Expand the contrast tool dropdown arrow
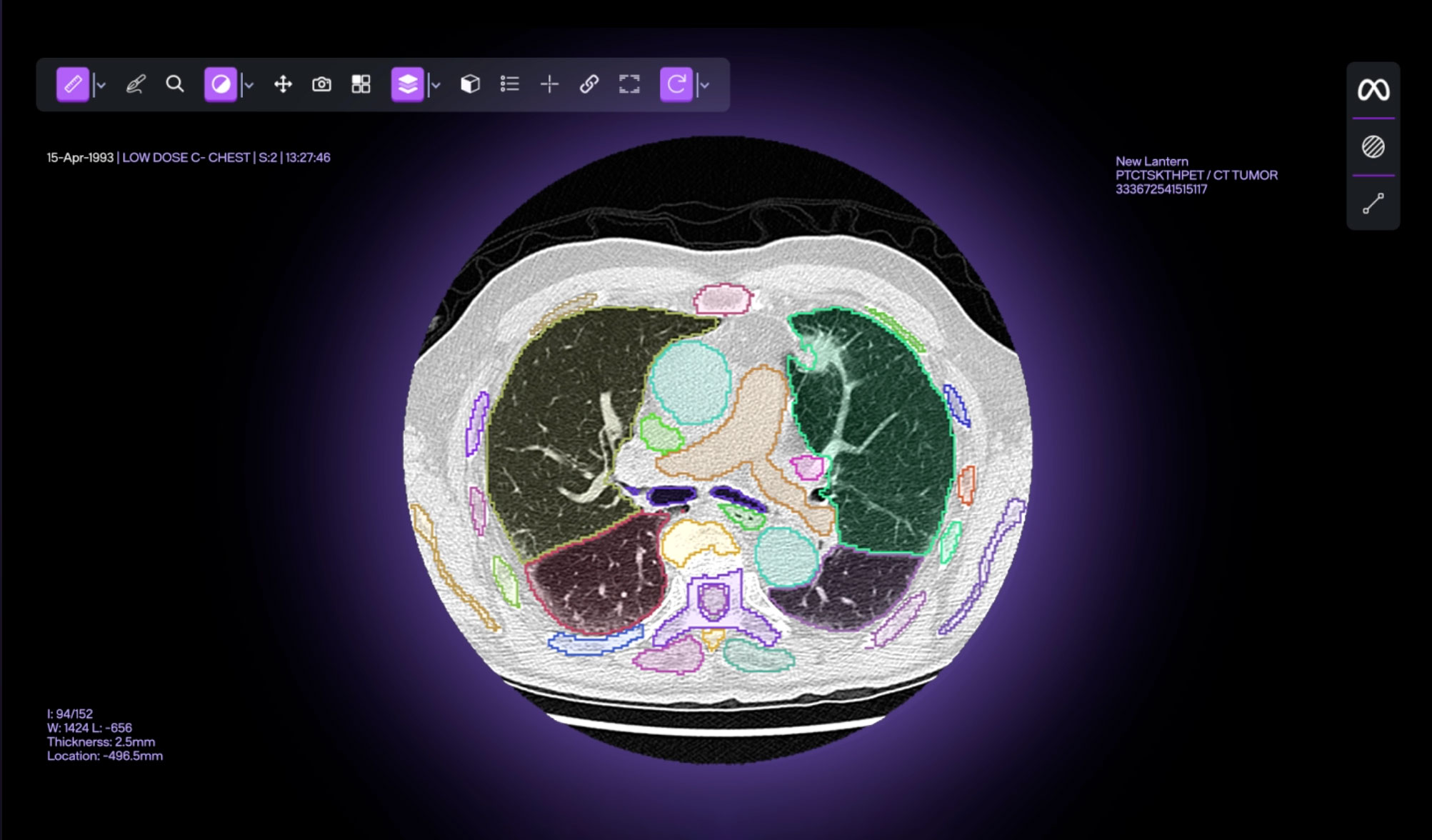 pyautogui.click(x=249, y=86)
